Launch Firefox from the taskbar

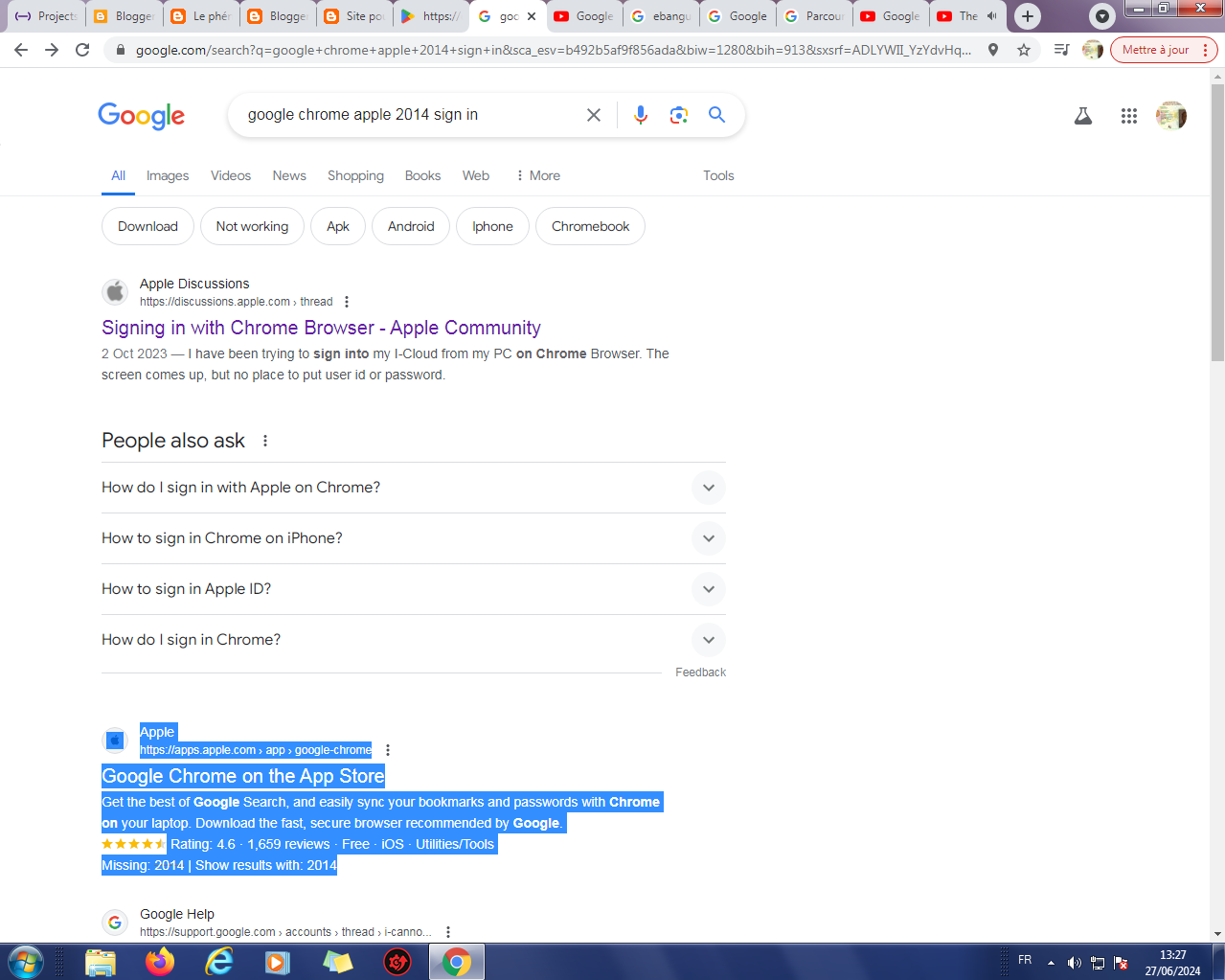point(160,961)
